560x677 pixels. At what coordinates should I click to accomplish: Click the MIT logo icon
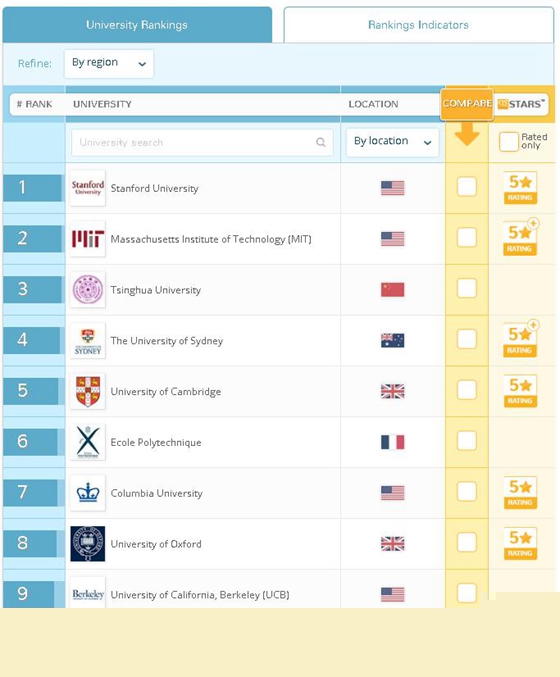point(88,239)
